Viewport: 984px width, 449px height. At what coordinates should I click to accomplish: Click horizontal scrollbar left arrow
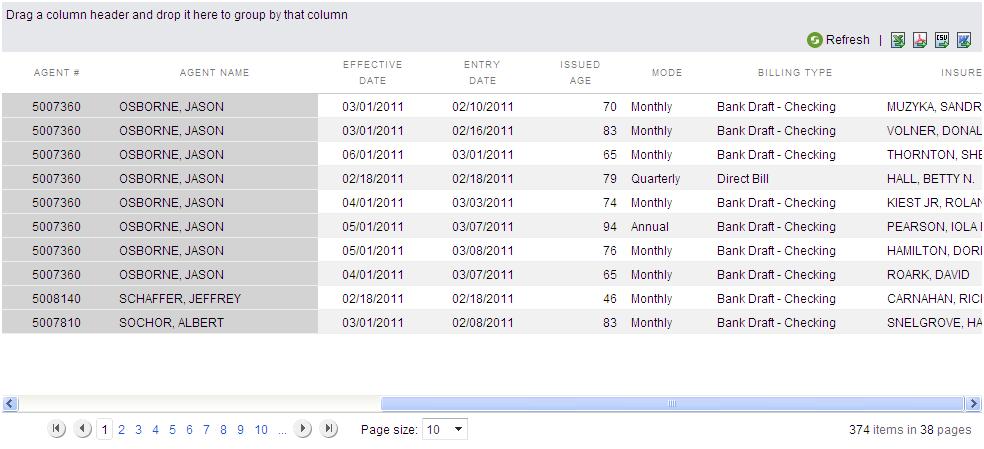tap(10, 404)
